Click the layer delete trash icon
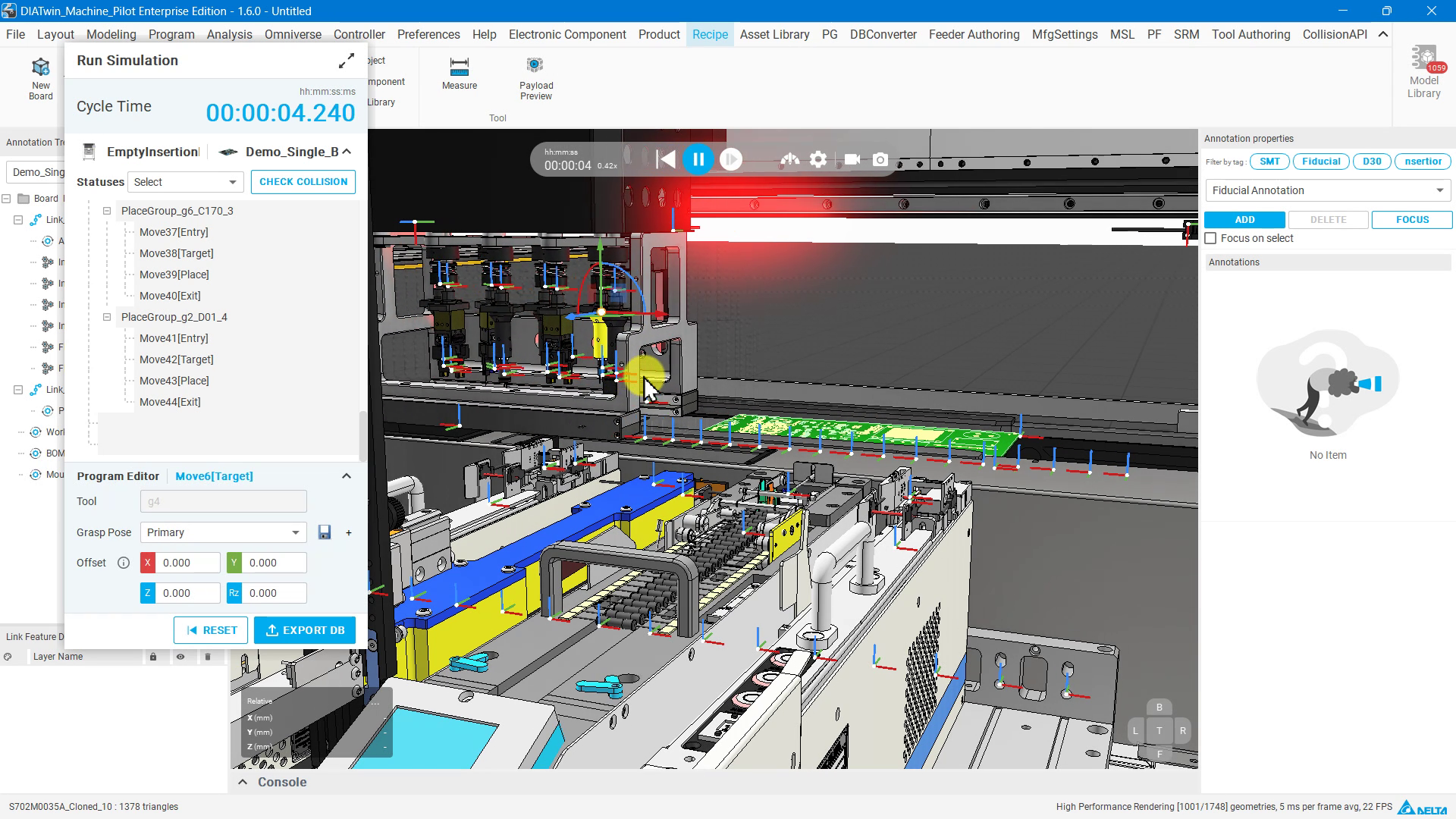1456x819 pixels. point(208,657)
